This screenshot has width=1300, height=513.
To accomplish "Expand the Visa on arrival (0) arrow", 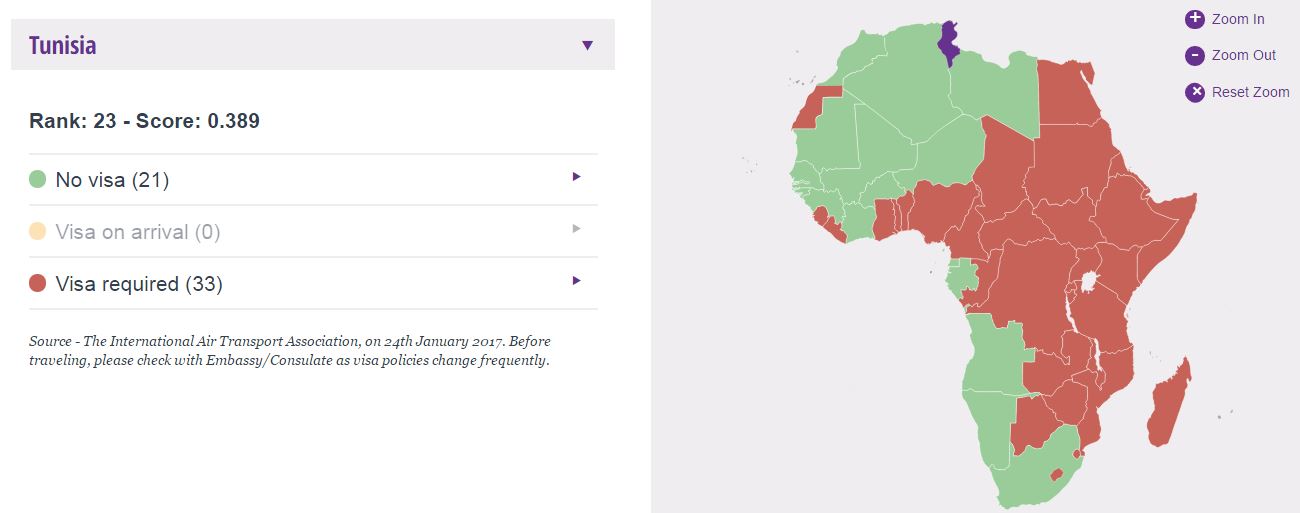I will point(576,229).
